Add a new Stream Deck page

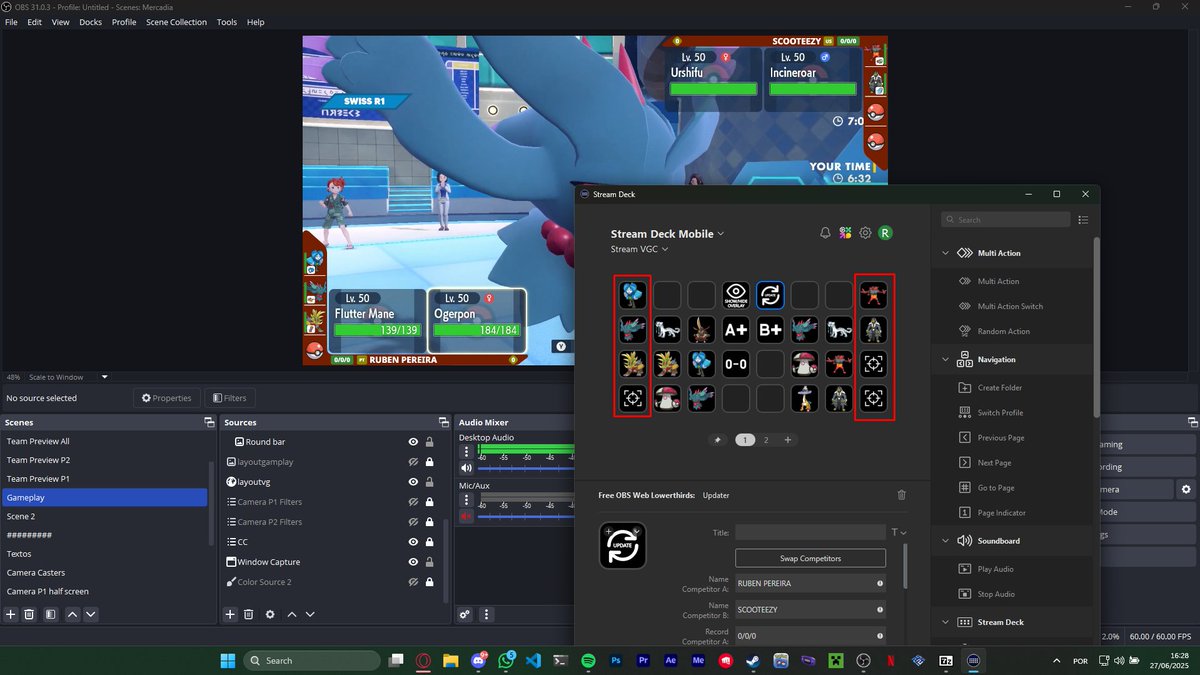click(x=788, y=440)
